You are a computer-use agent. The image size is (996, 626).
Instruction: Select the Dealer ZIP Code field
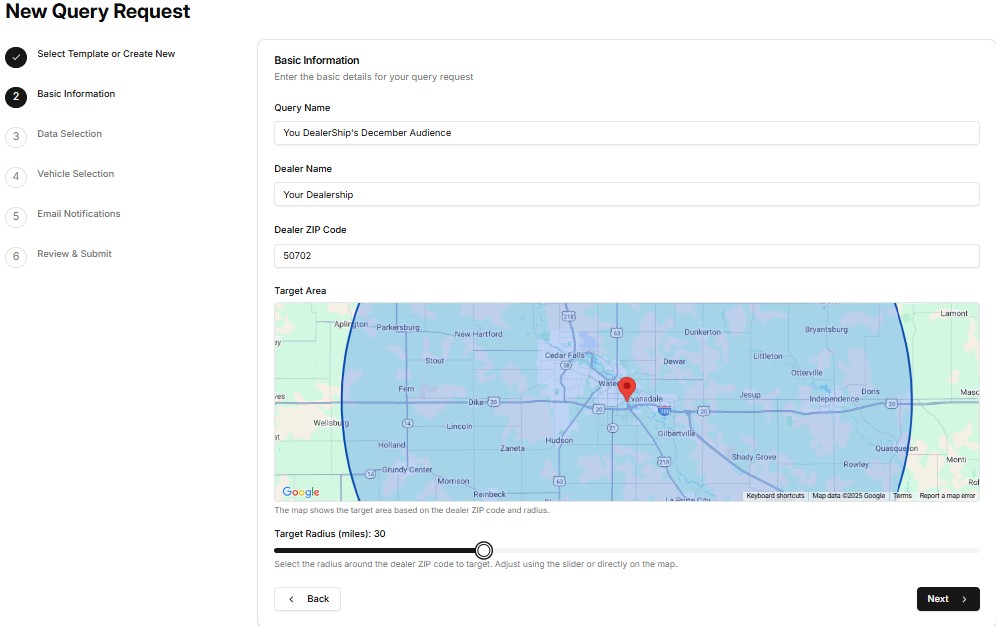pos(626,255)
